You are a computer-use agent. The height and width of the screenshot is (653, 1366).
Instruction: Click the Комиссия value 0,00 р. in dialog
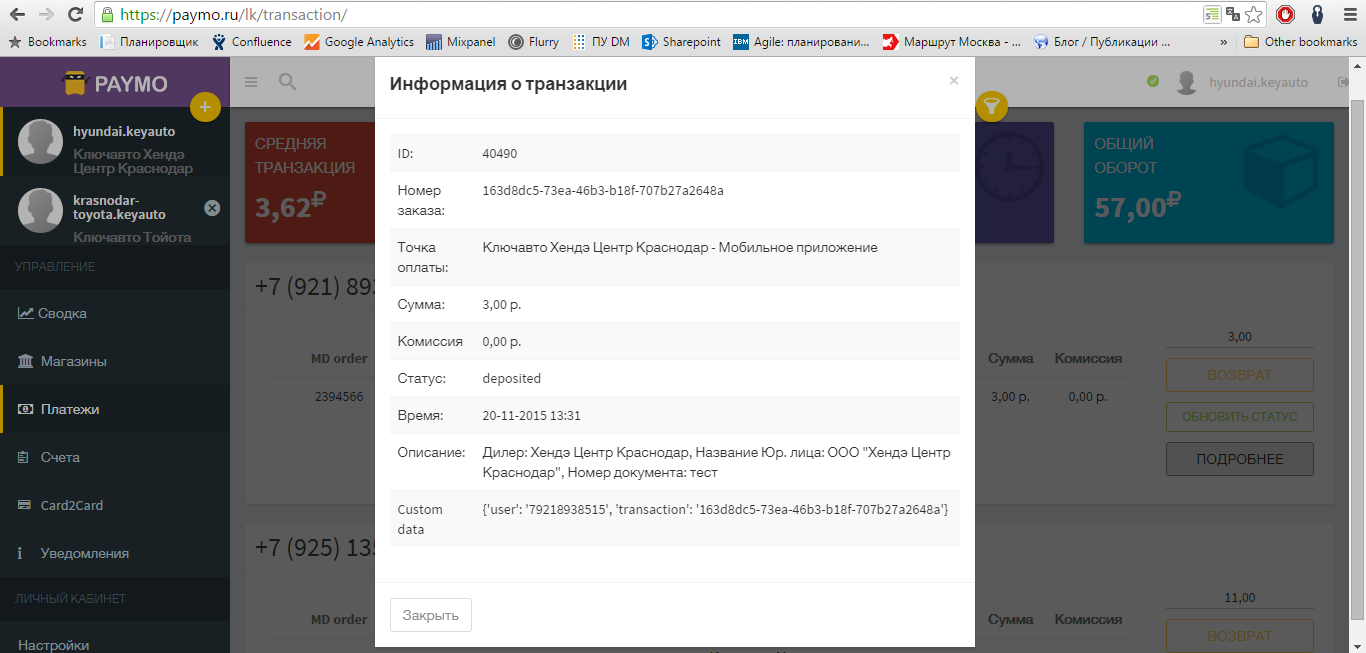[502, 341]
